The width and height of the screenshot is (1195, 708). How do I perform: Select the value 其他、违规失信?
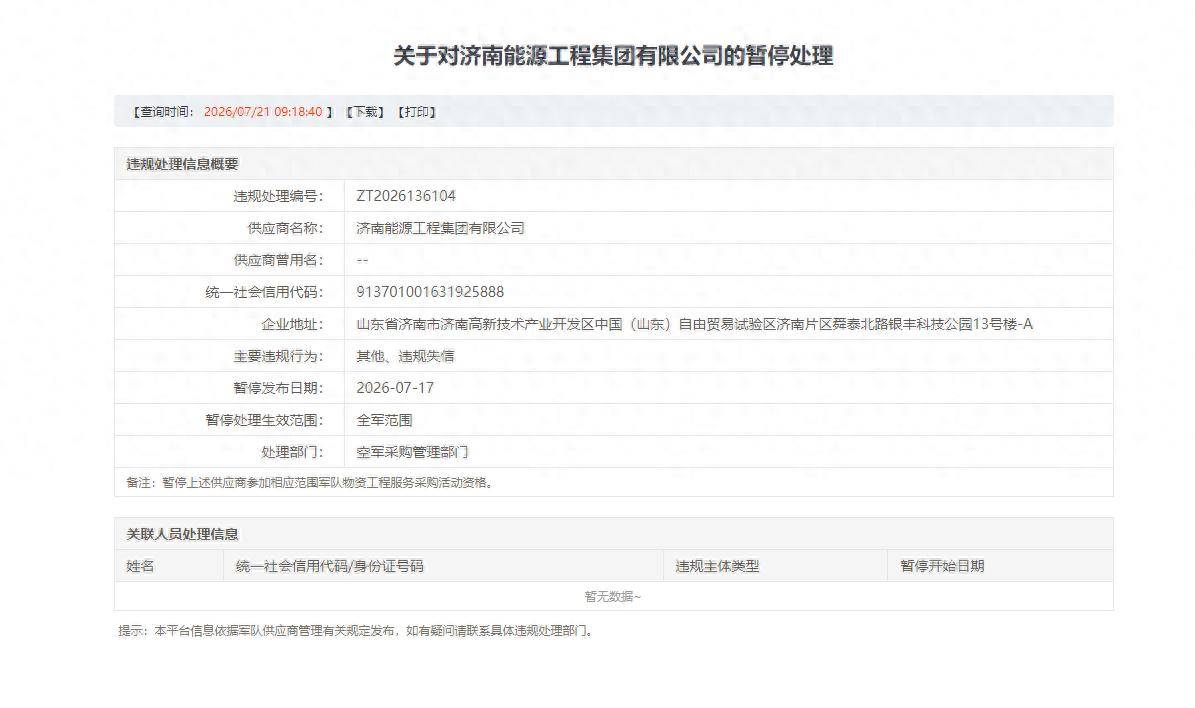[x=405, y=356]
